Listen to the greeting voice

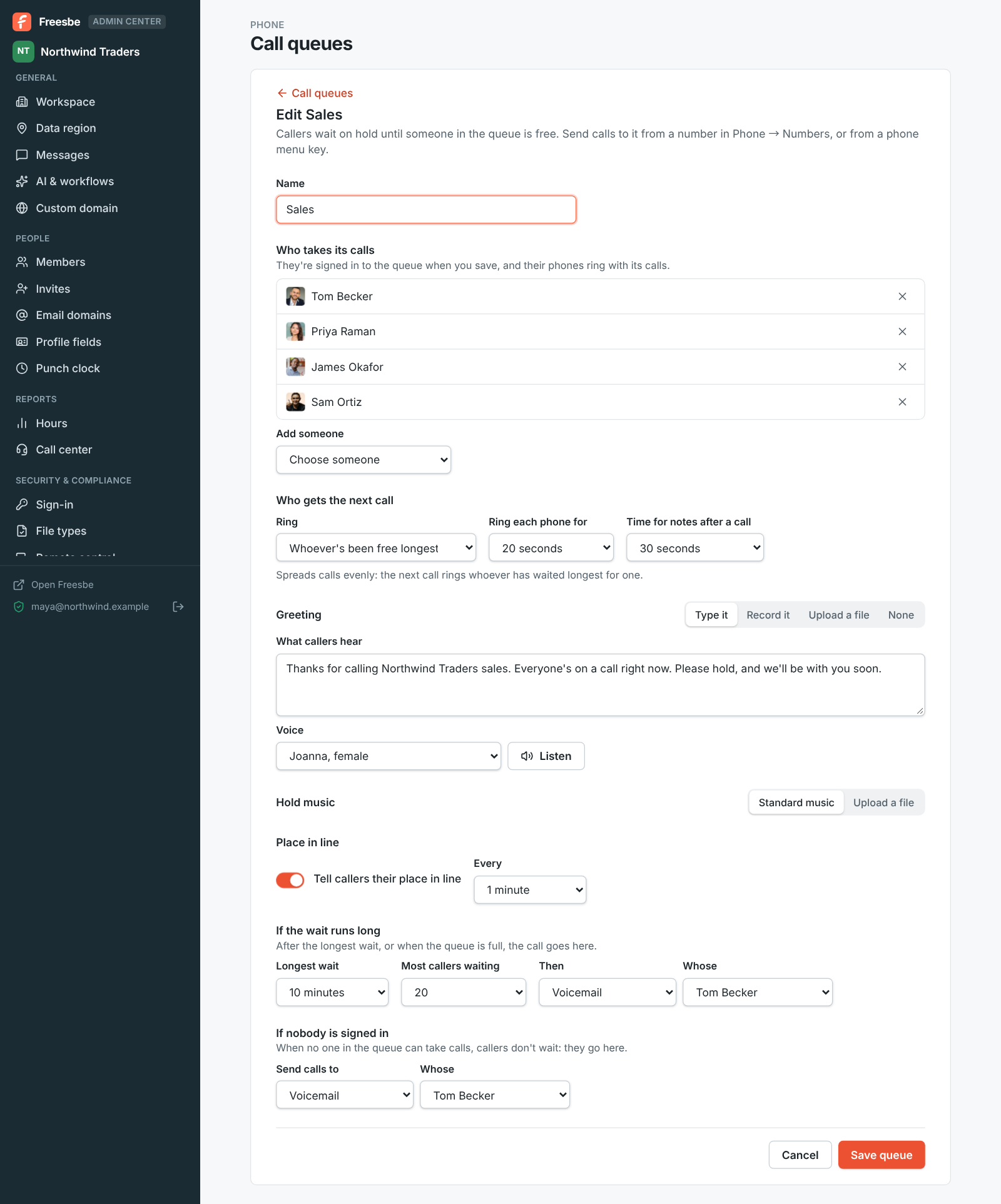click(x=546, y=756)
